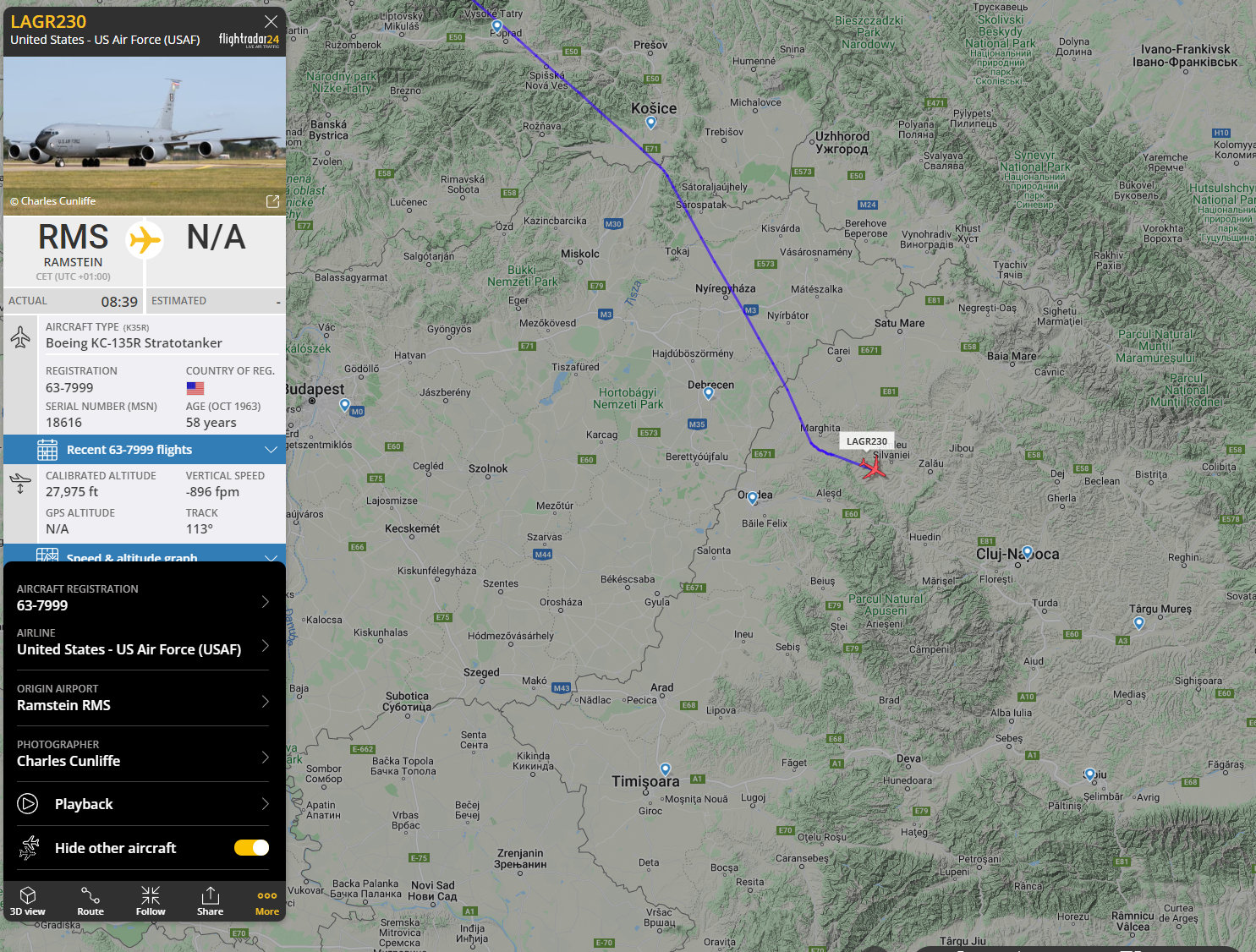Viewport: 1256px width, 952px height.
Task: Expand the Speed & altitude graph
Action: (x=145, y=555)
